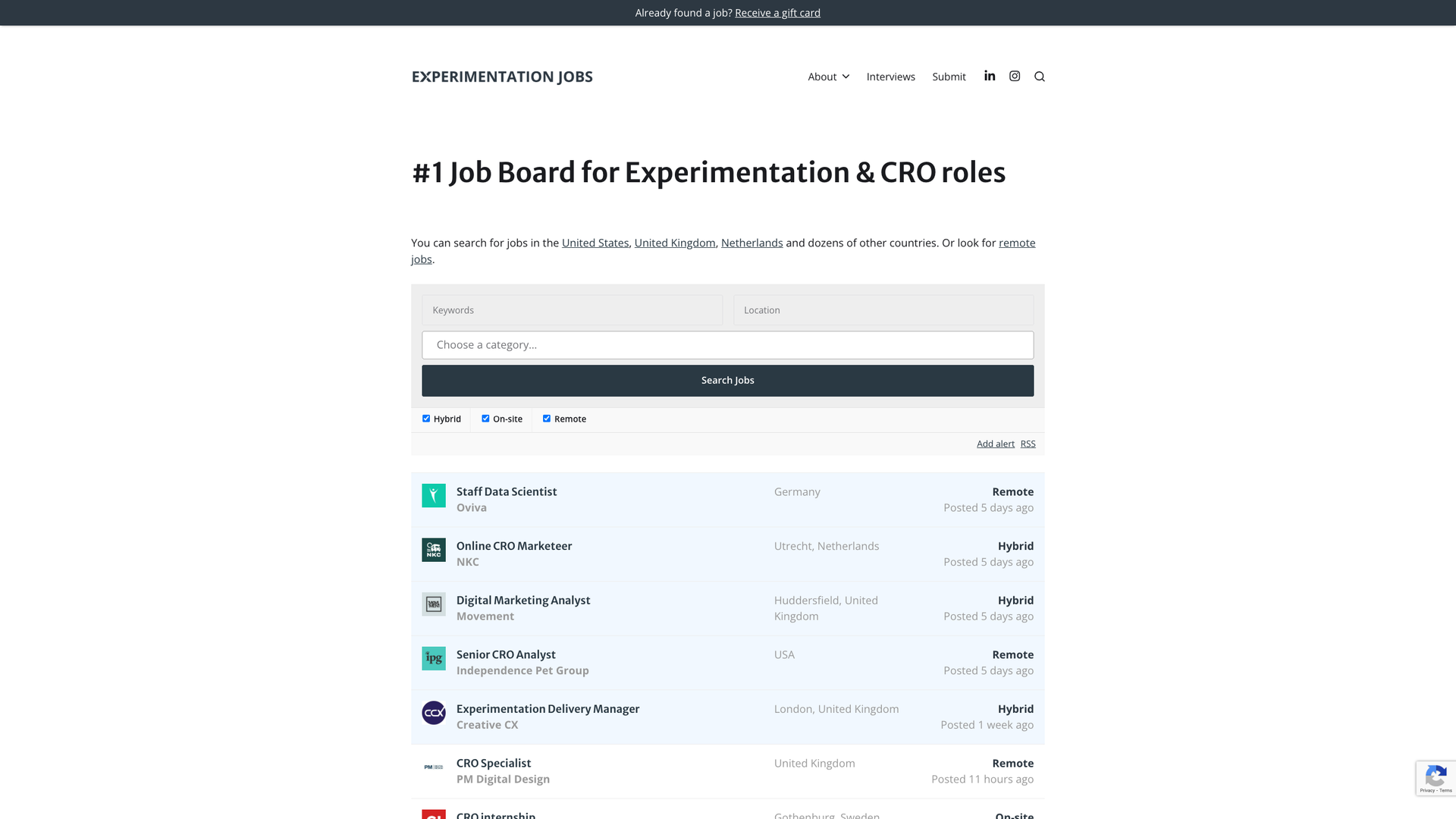1456x819 pixels.
Task: Open the Choose a category dropdown
Action: coord(727,344)
